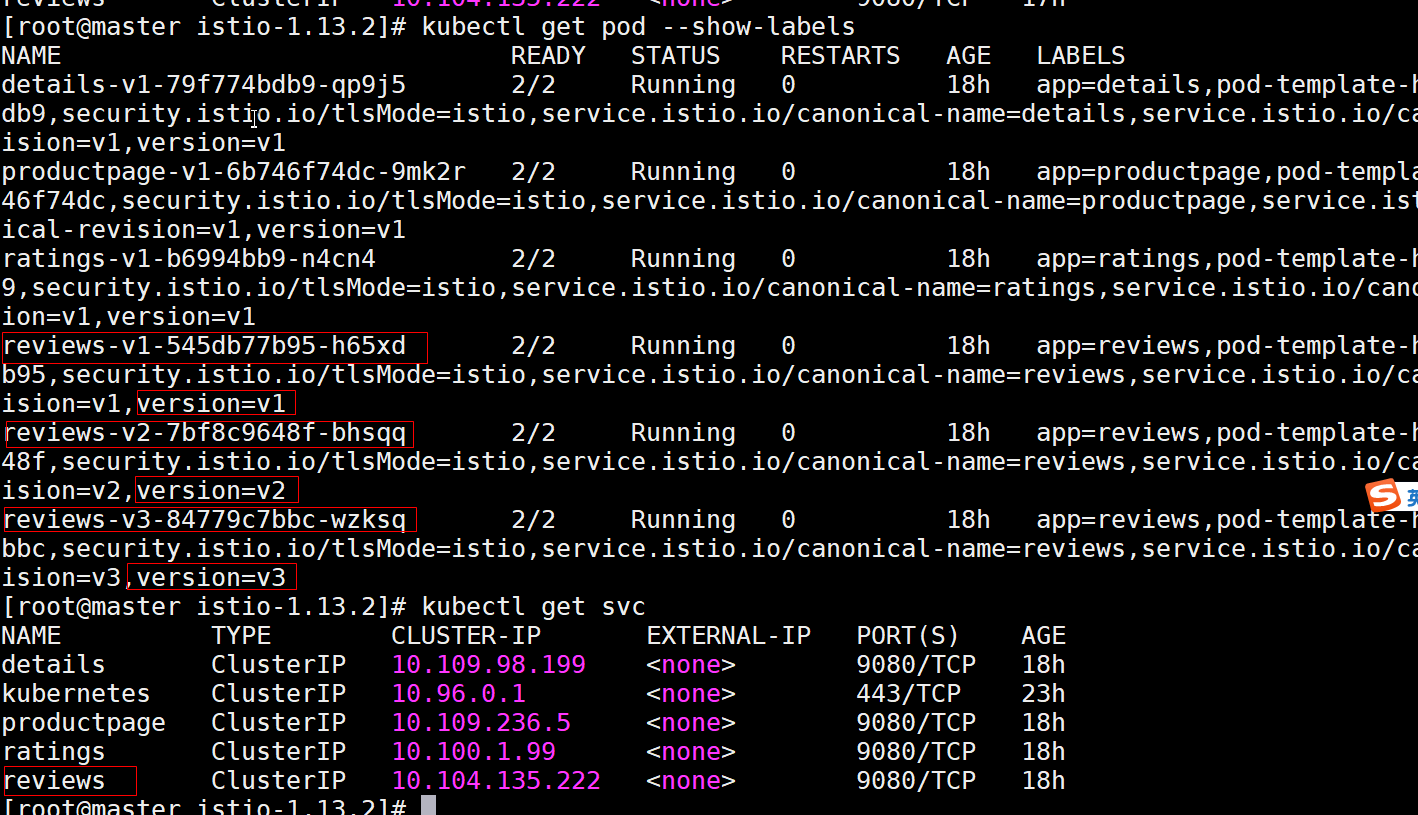Click cluster IP 10.104.135.222 in svc table
The image size is (1418, 815).
click(496, 781)
